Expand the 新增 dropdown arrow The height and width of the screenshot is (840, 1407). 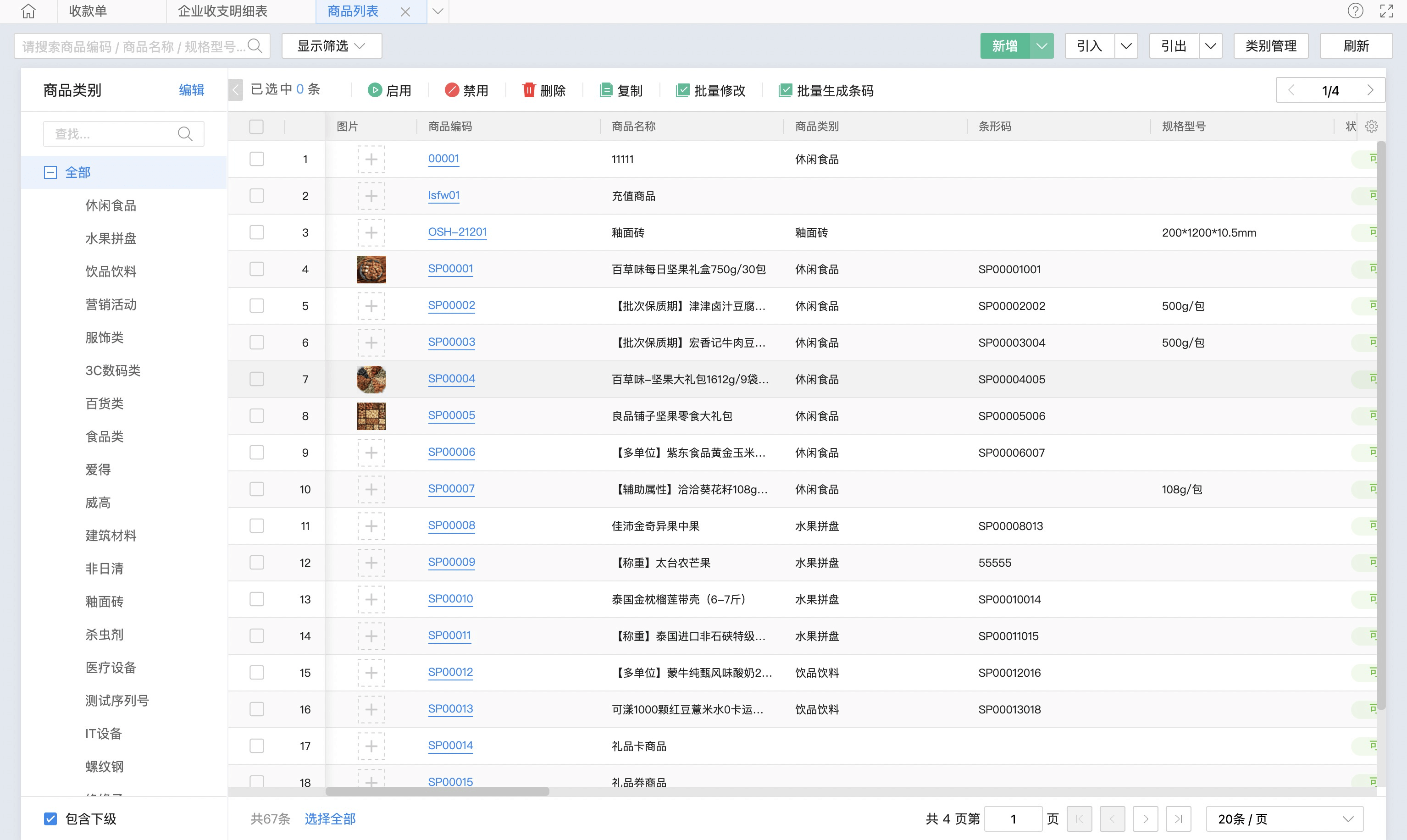point(1041,46)
